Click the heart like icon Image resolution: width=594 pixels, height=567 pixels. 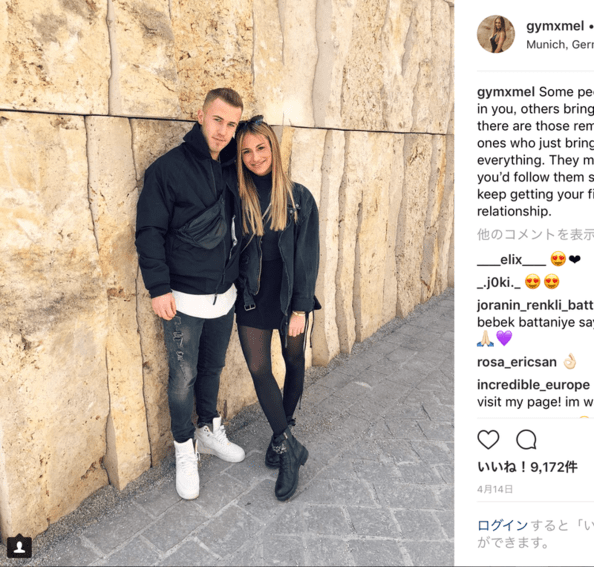[488, 440]
